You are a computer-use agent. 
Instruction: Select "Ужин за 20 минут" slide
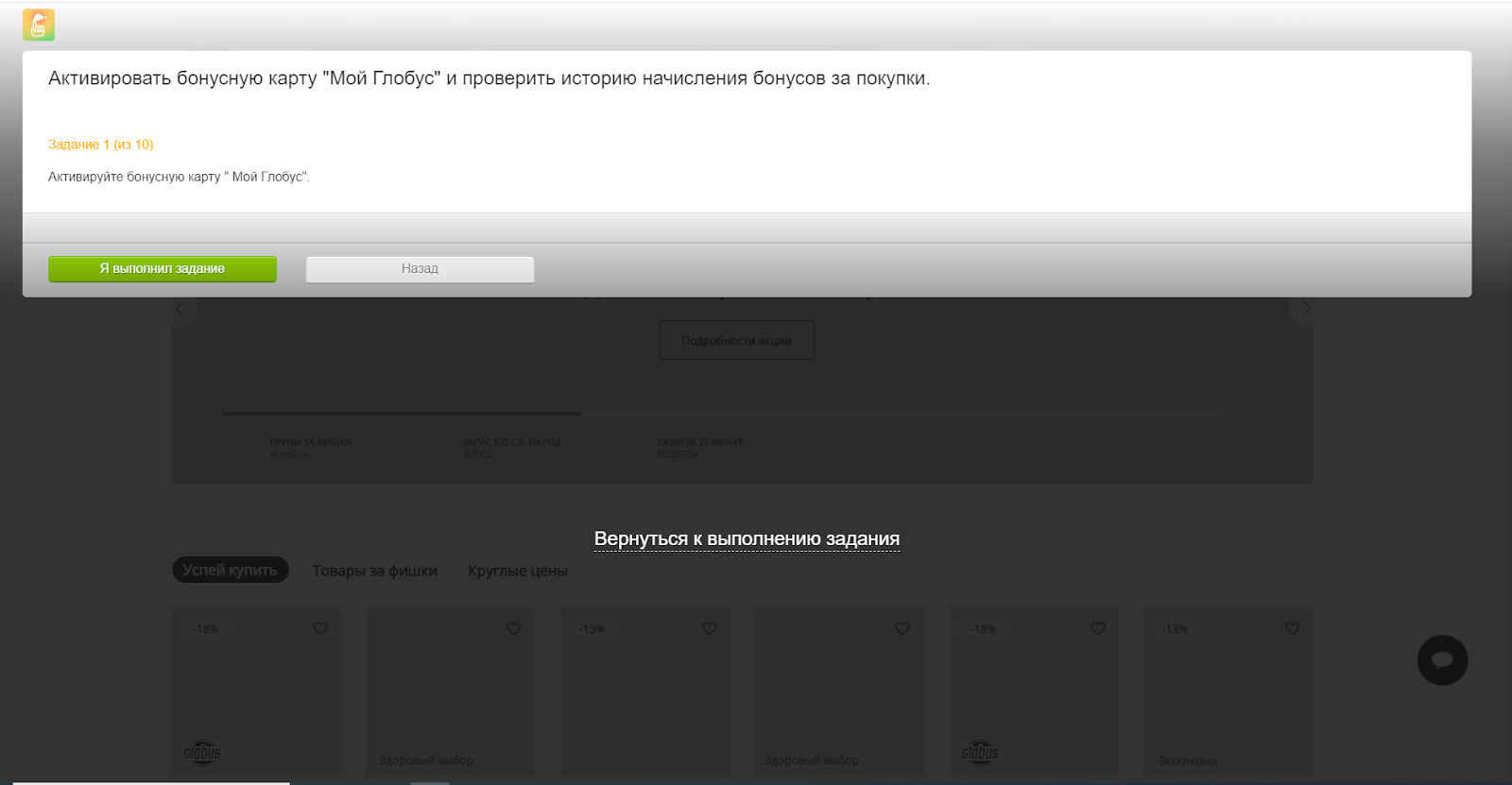pyautogui.click(x=700, y=448)
